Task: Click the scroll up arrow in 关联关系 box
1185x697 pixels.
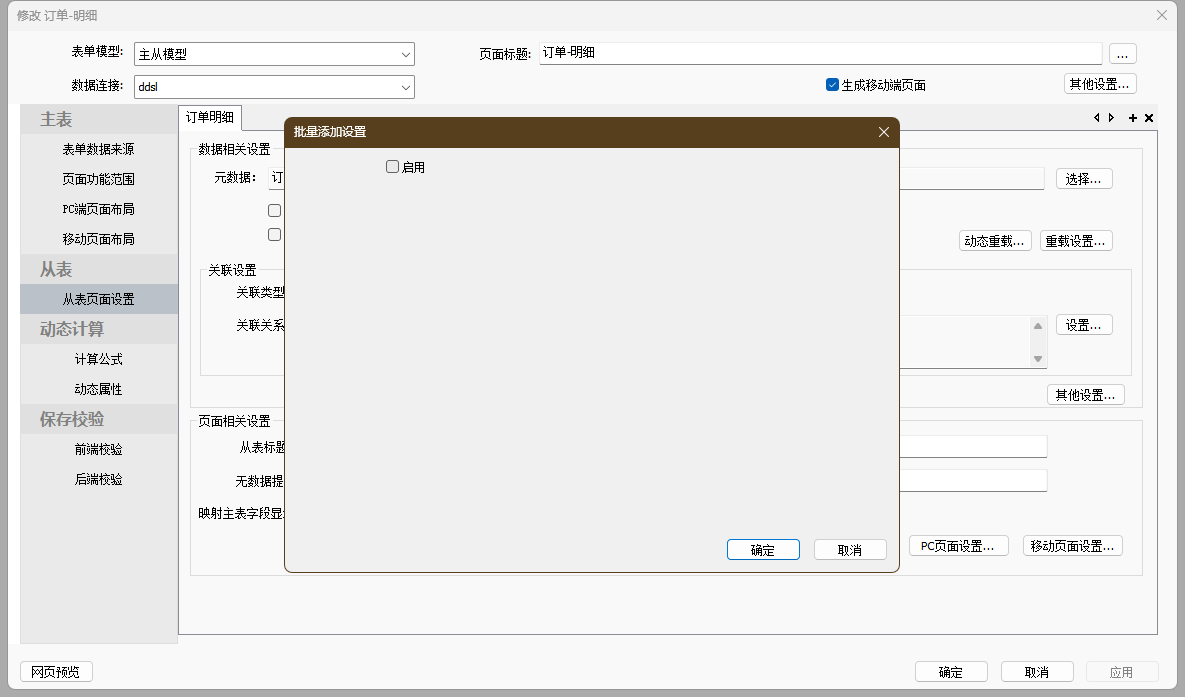Action: coord(1038,326)
